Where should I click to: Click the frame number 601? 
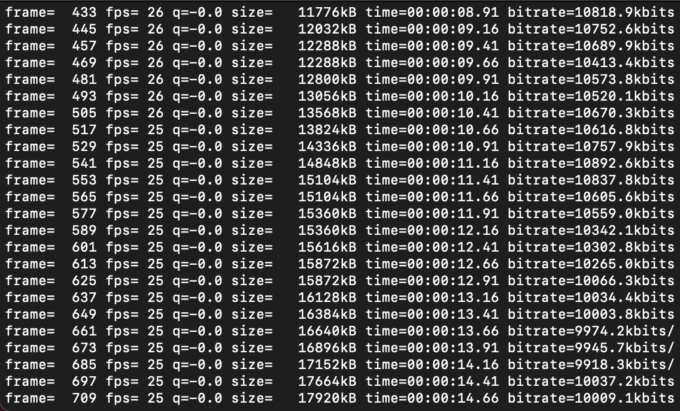click(84, 247)
